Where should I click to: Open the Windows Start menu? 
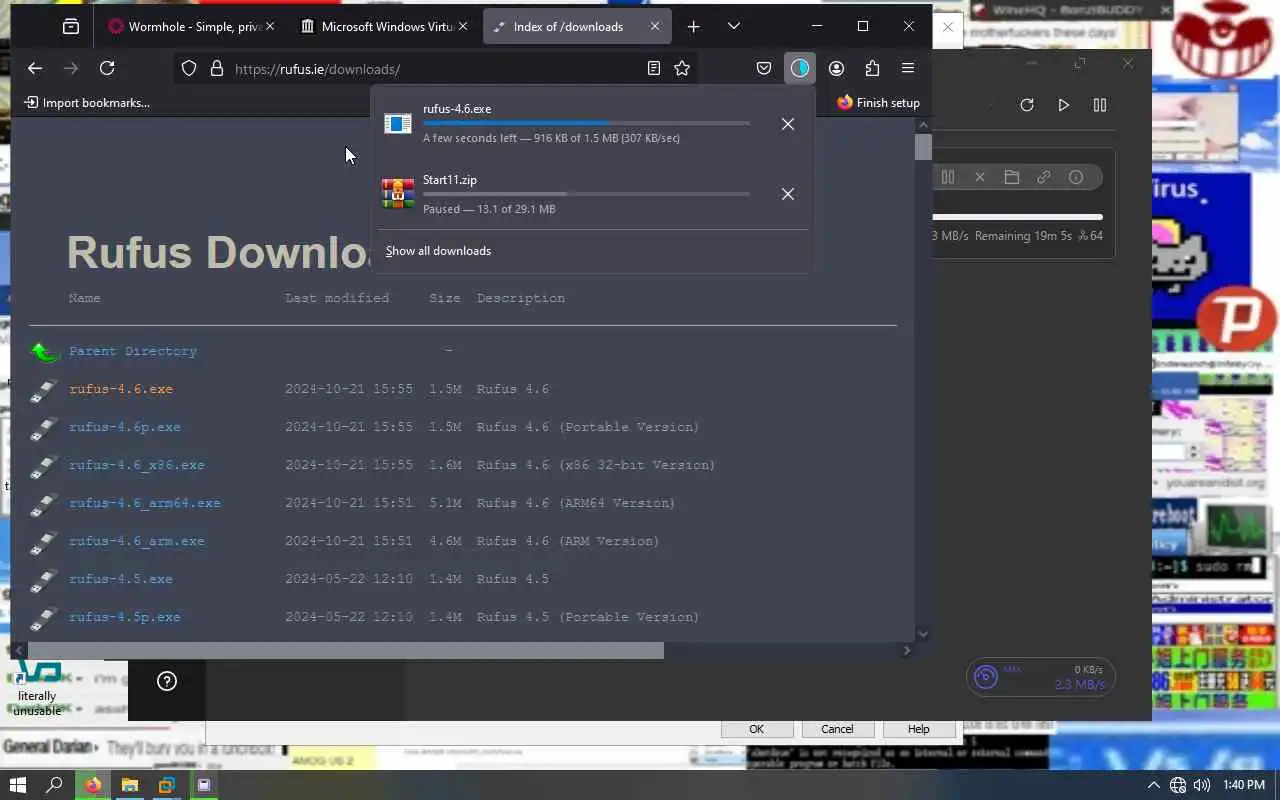[x=18, y=785]
